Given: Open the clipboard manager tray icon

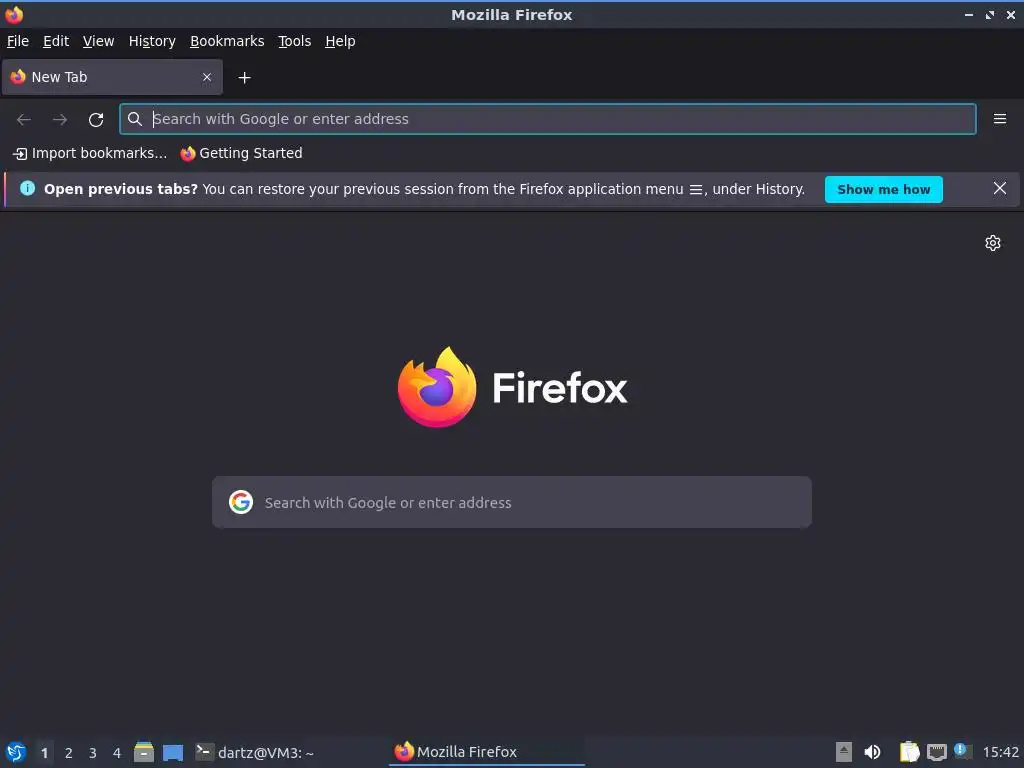Looking at the screenshot, I should click(909, 752).
